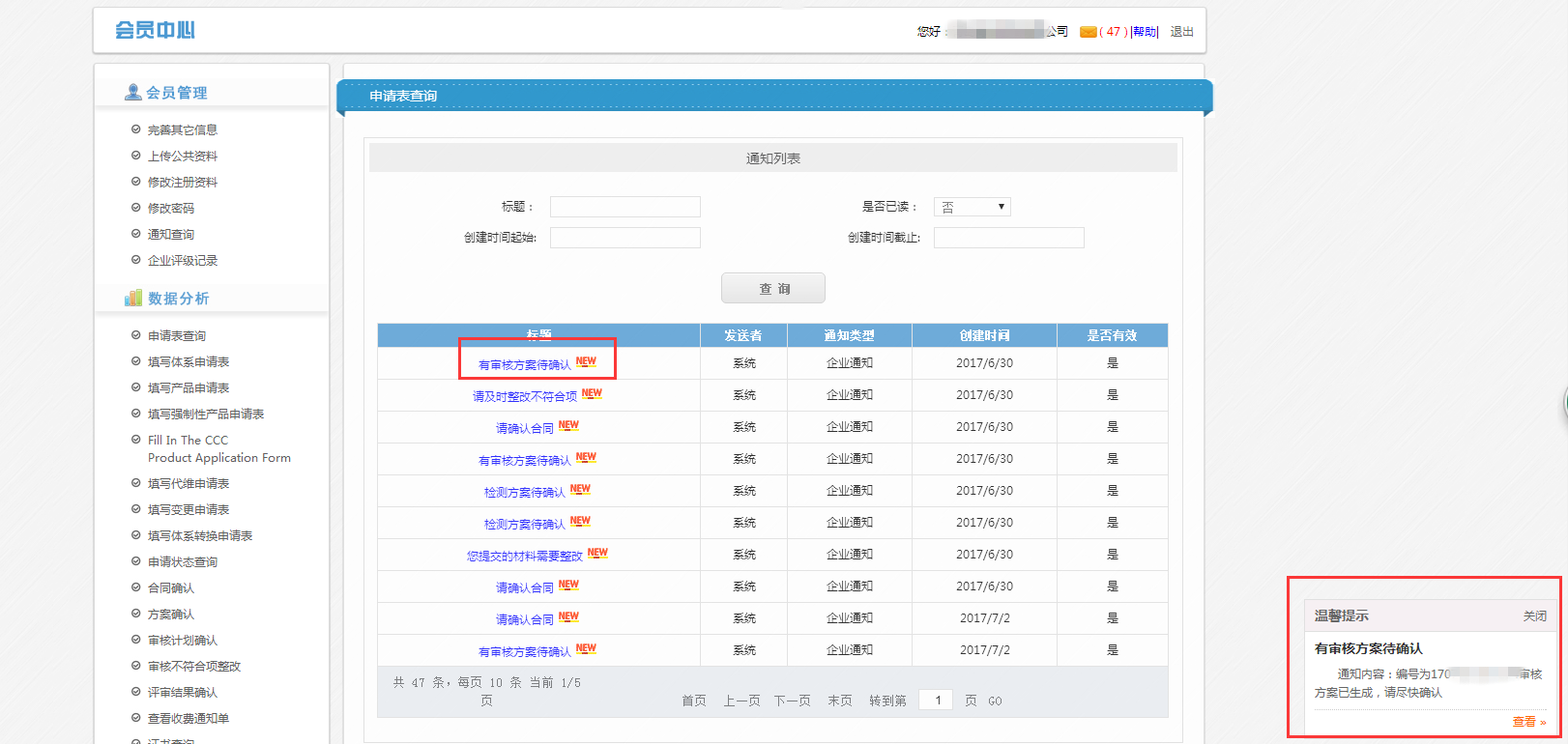1568x744 pixels.
Task: Open the 是否已读 dropdown
Action: click(x=972, y=207)
